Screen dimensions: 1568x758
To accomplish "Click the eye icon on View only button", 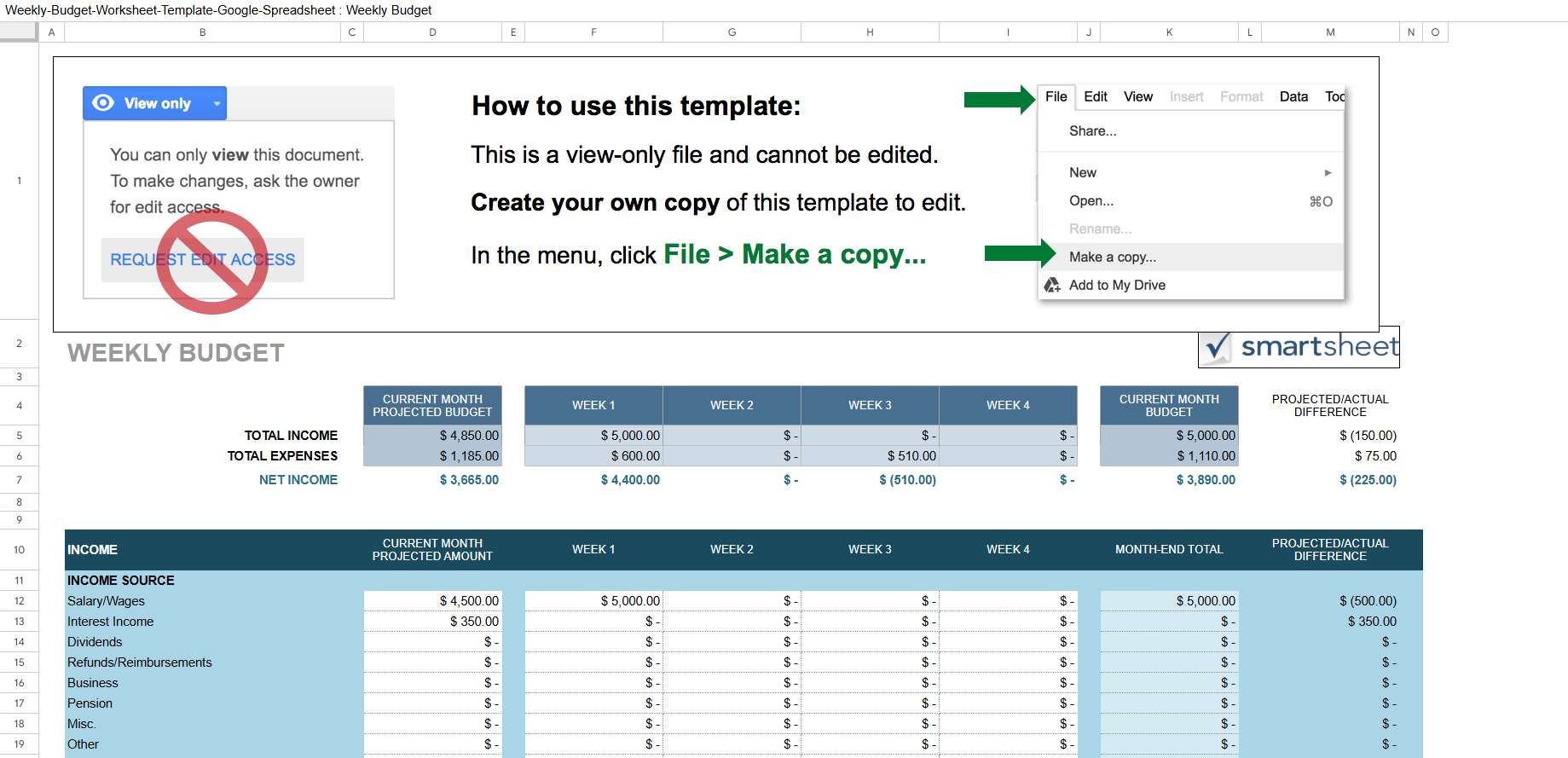I will (103, 103).
